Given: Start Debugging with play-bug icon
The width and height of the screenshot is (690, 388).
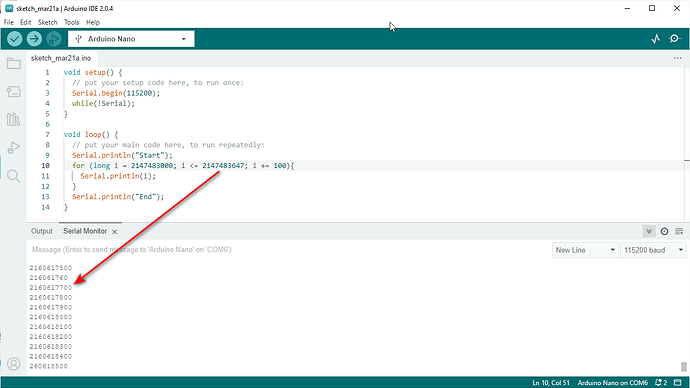Looking at the screenshot, I should [x=54, y=39].
